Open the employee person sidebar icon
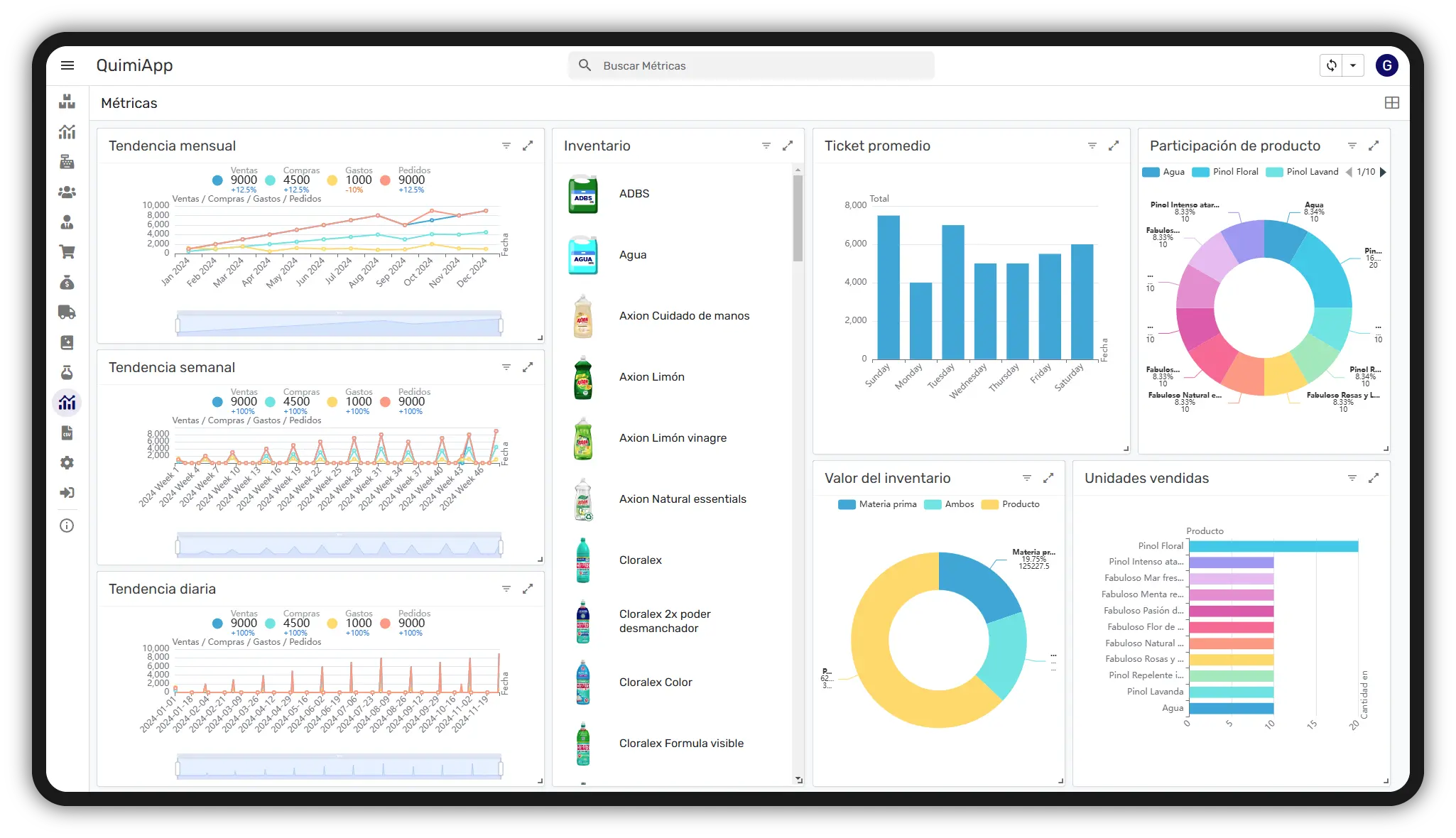The width and height of the screenshot is (1456, 838). 67,222
